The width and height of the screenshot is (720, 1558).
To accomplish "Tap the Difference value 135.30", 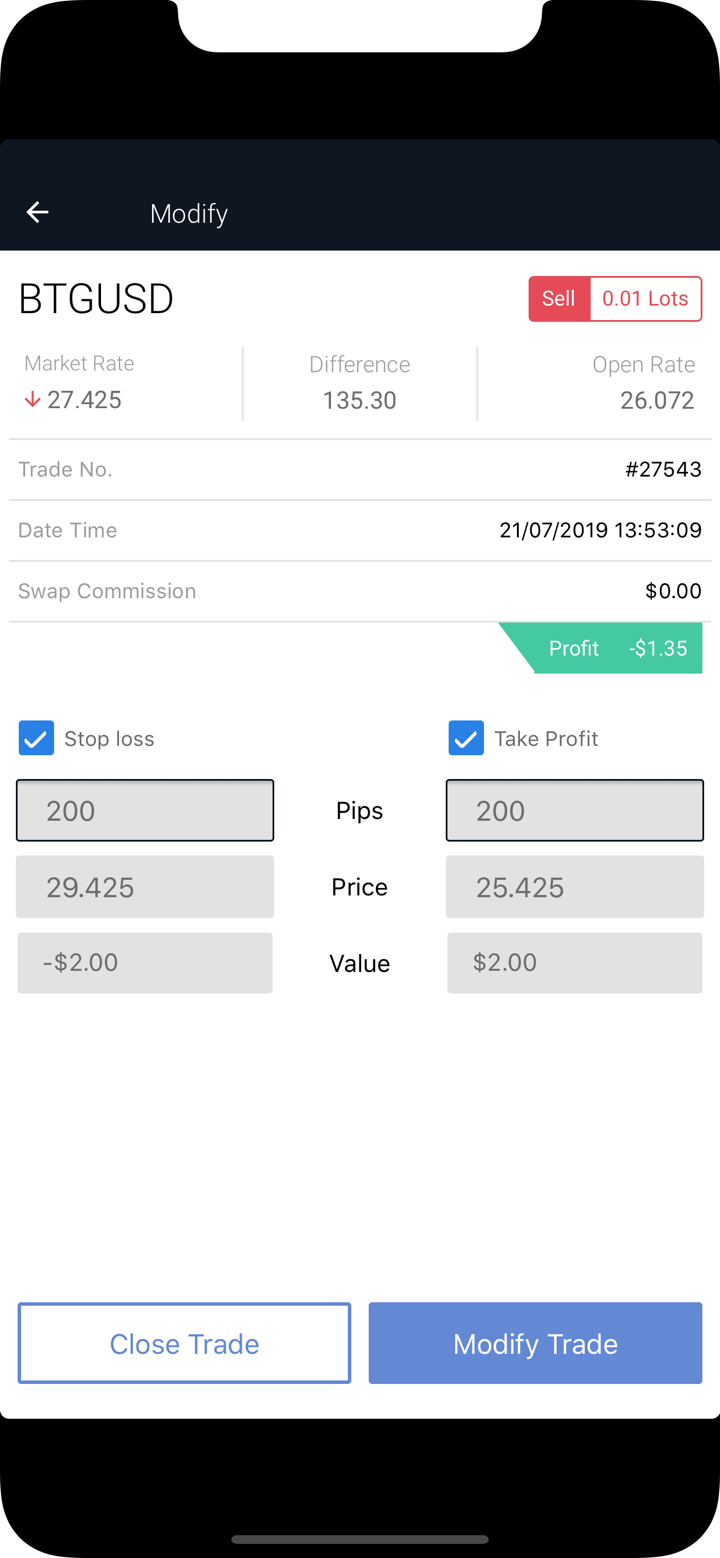I will 359,400.
